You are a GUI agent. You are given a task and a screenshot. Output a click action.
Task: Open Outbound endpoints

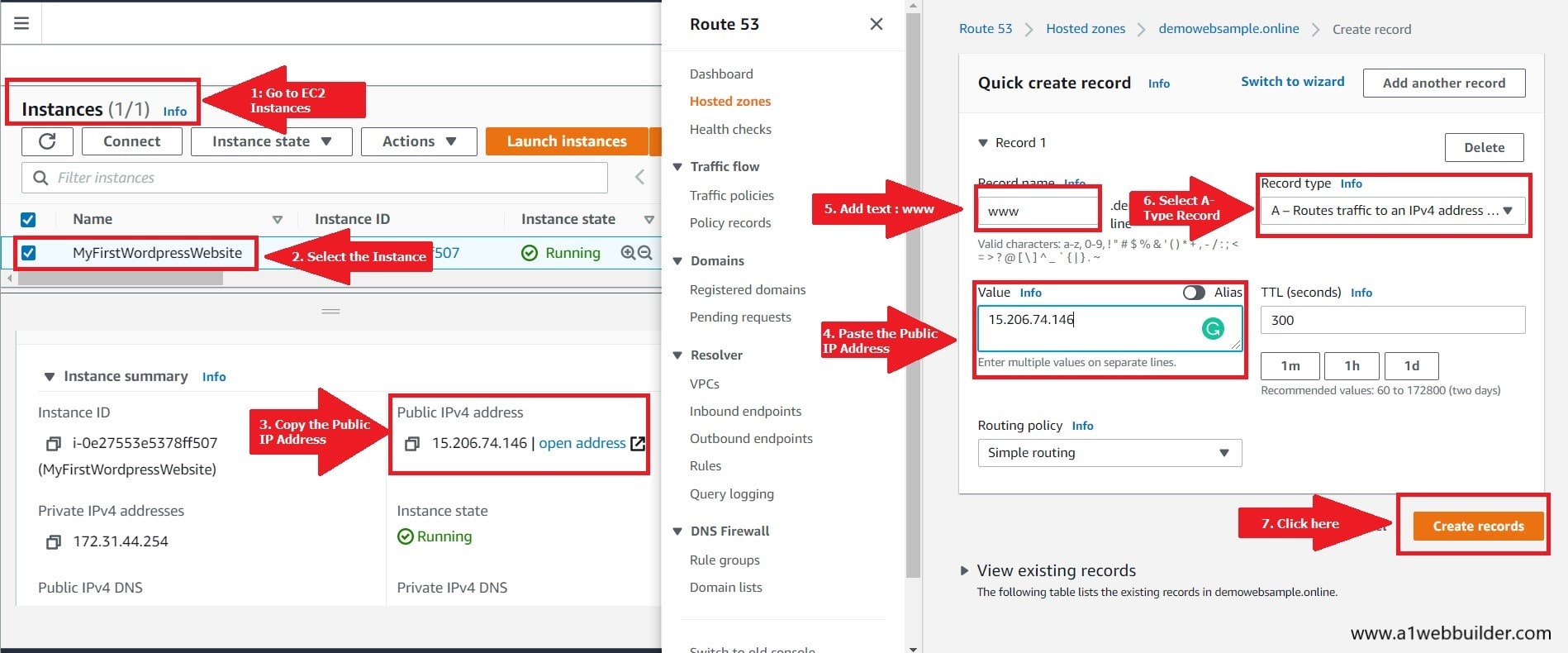pyautogui.click(x=751, y=438)
